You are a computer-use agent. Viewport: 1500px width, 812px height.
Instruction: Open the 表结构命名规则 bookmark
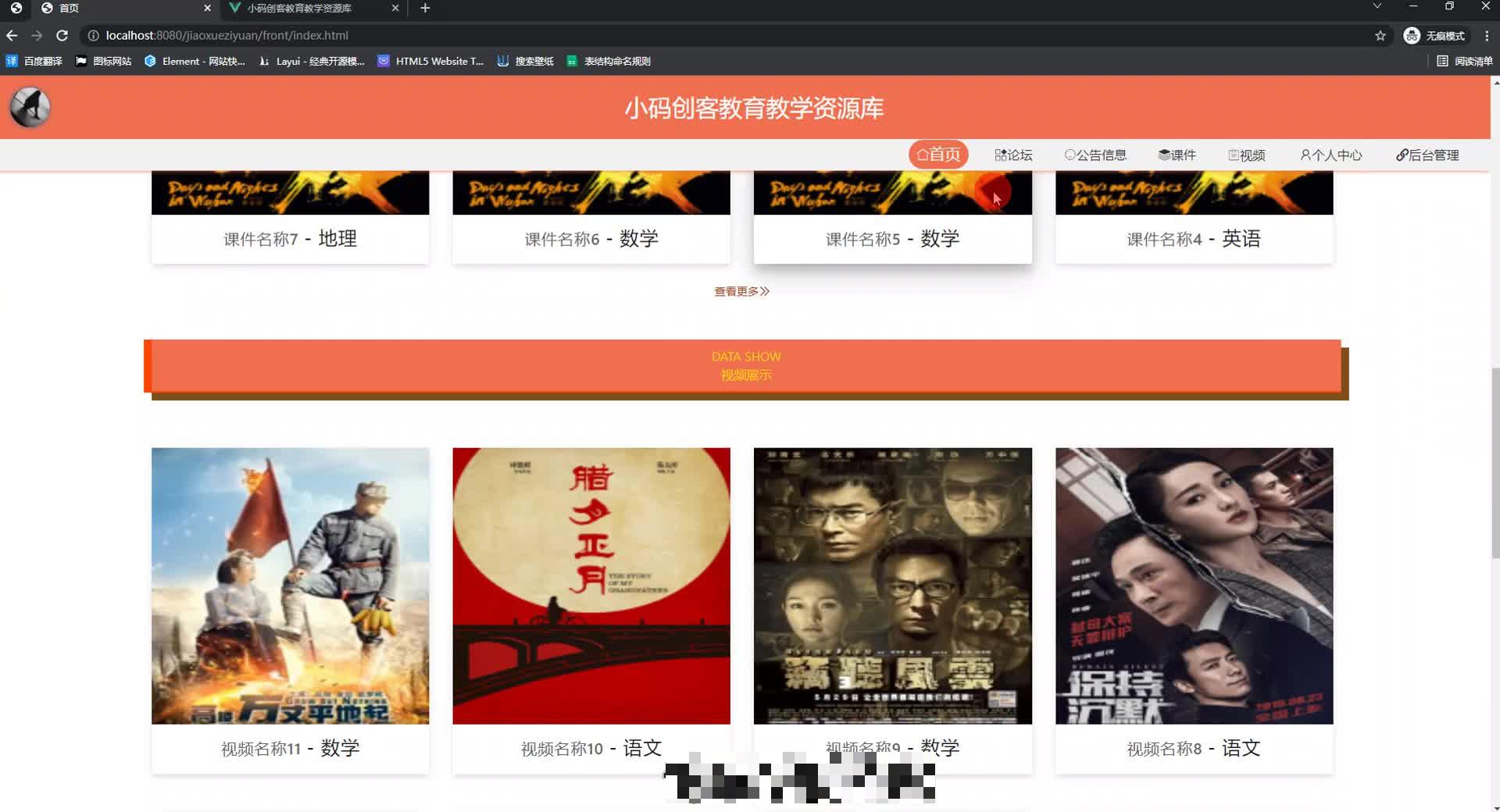(609, 61)
